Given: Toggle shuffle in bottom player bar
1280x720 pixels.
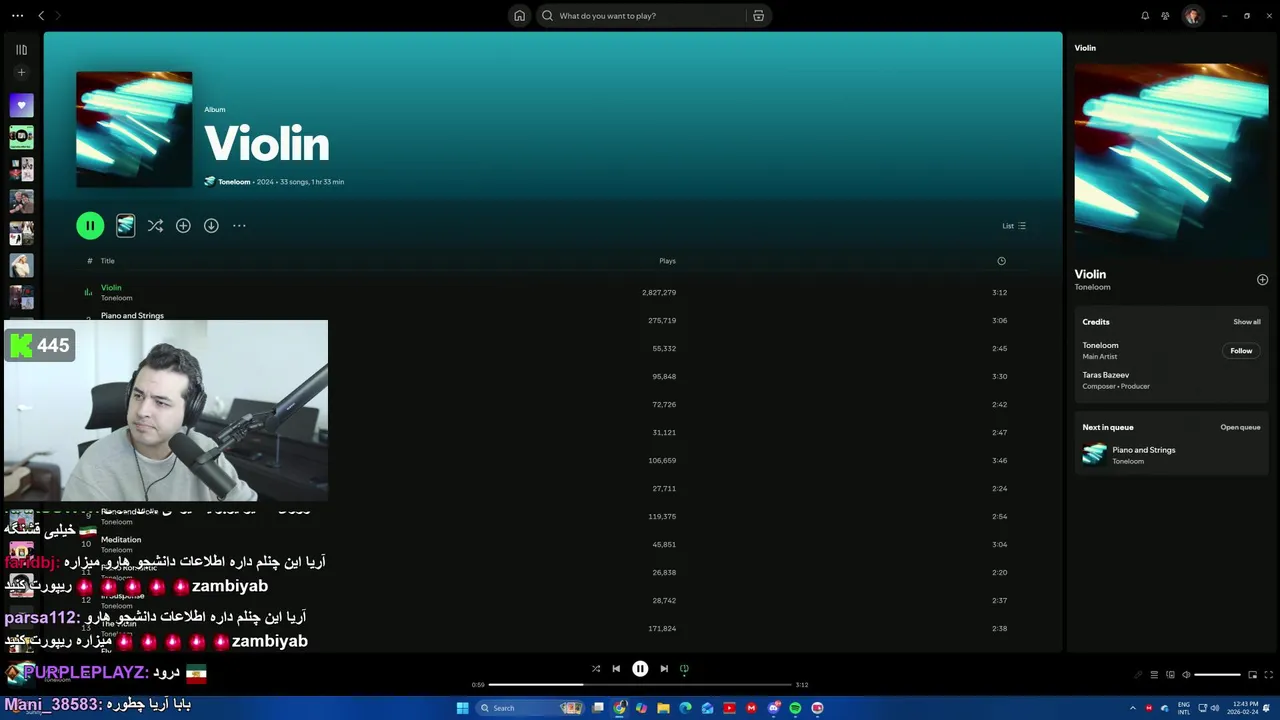Looking at the screenshot, I should click(596, 669).
